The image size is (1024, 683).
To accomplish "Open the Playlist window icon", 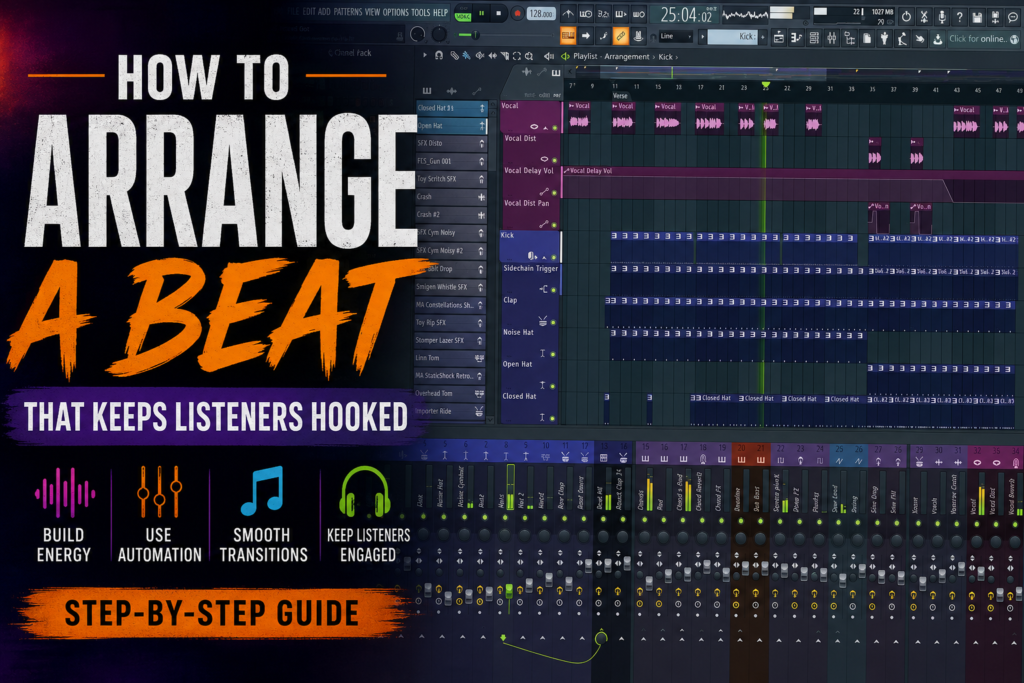I will [x=778, y=38].
